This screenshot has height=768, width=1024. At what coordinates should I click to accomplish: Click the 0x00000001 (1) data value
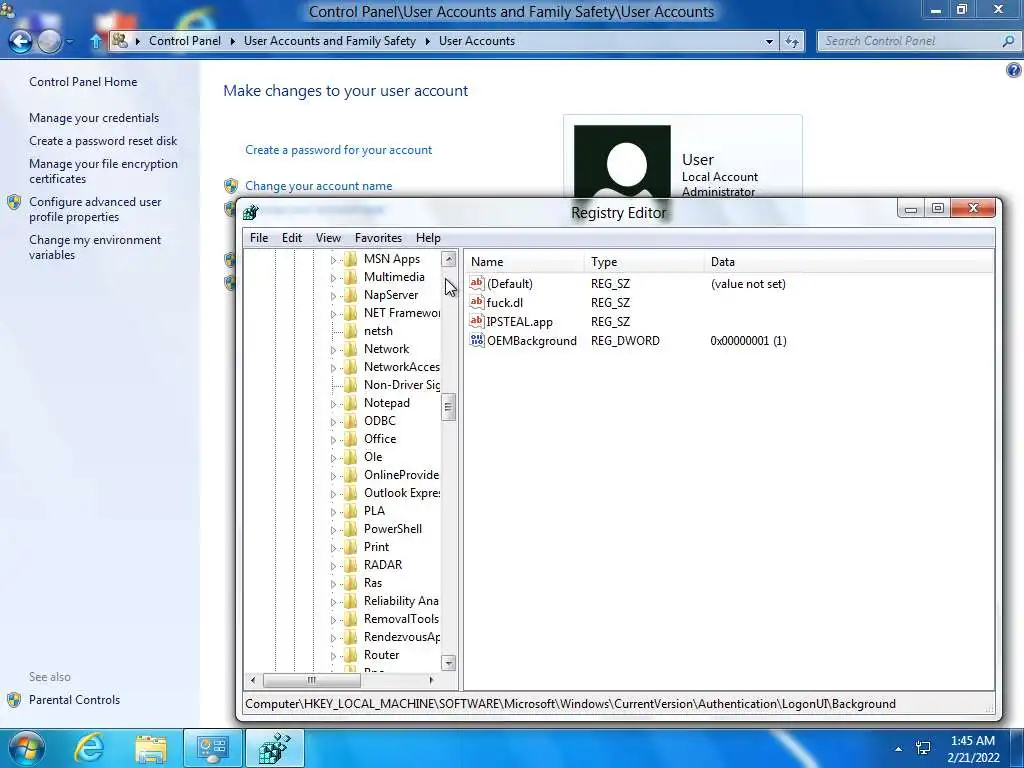click(748, 340)
